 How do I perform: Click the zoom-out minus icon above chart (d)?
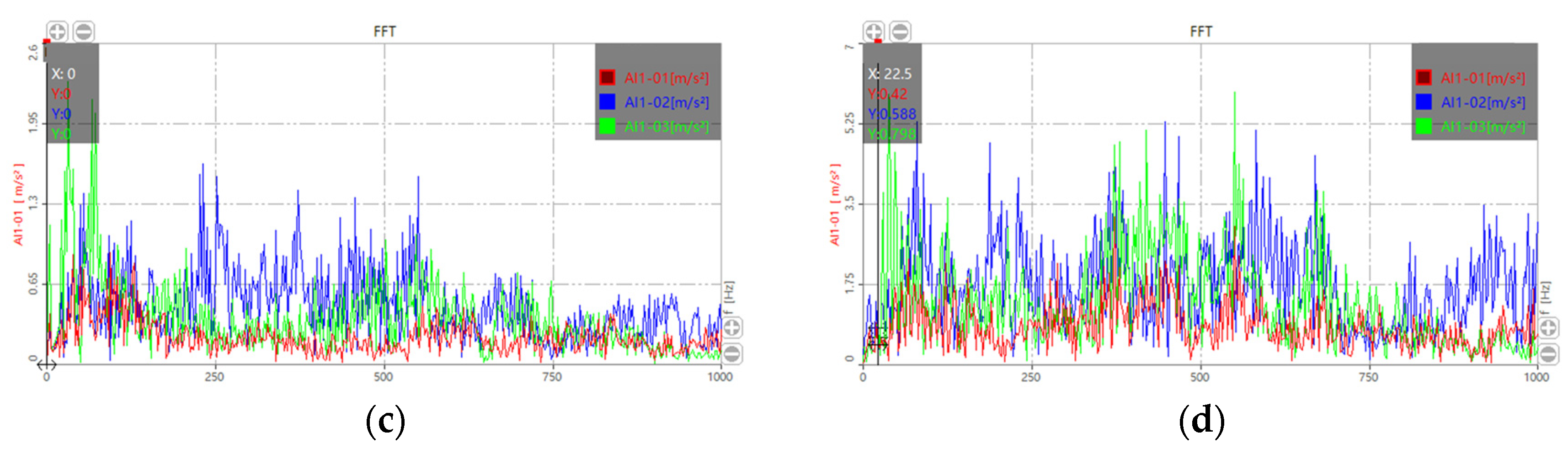900,31
